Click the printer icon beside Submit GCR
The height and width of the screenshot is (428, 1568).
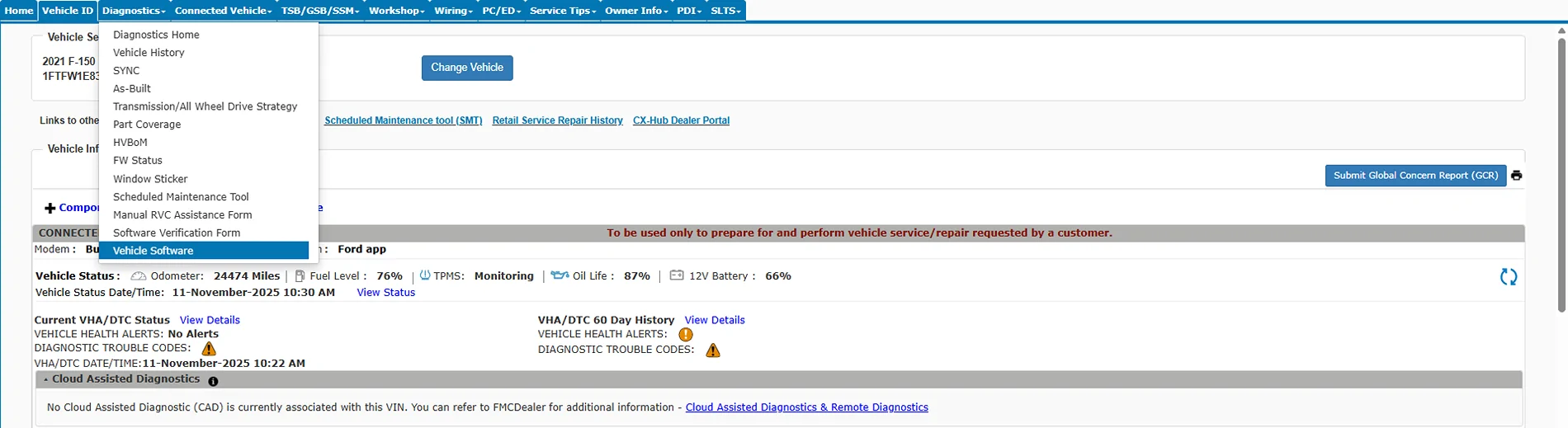pos(1516,176)
